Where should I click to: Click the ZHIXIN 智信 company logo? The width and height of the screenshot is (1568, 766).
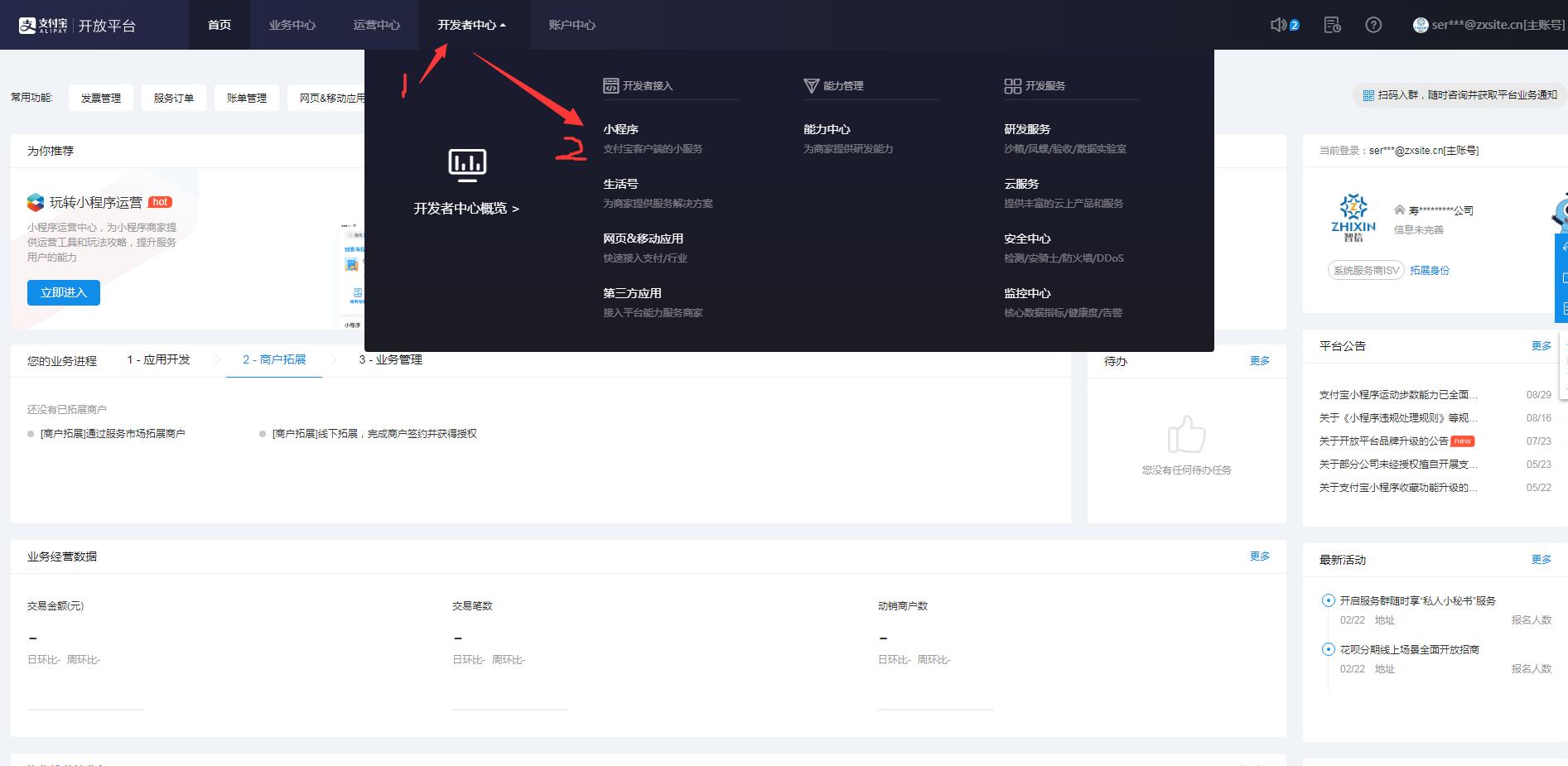point(1353,218)
